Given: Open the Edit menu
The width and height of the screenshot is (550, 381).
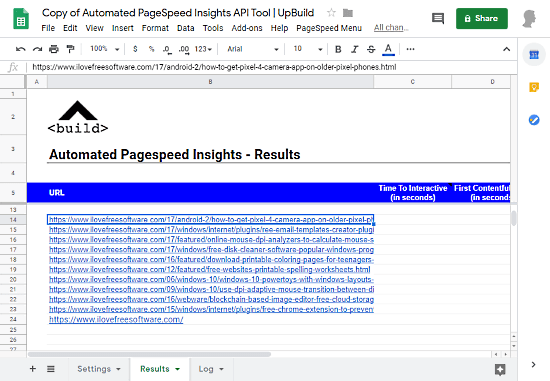Looking at the screenshot, I should (x=70, y=28).
